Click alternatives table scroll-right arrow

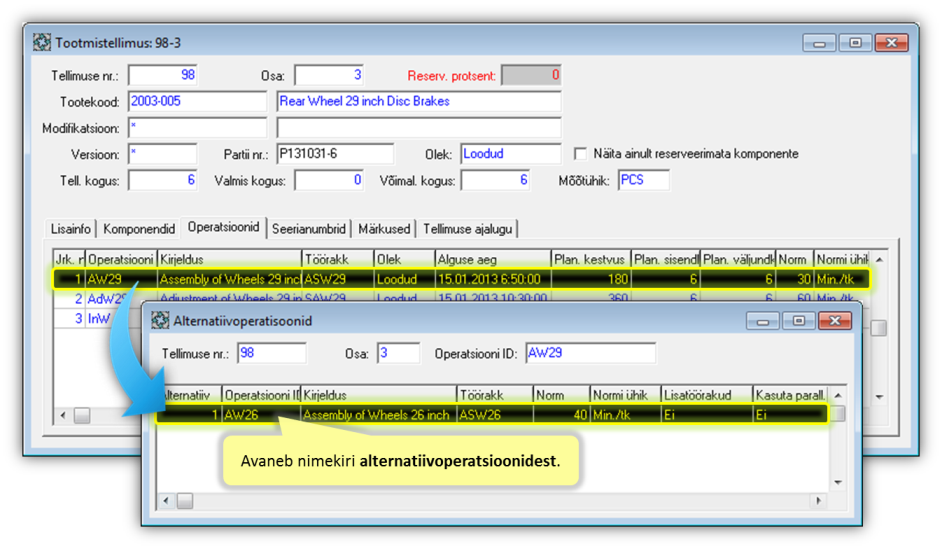[818, 500]
